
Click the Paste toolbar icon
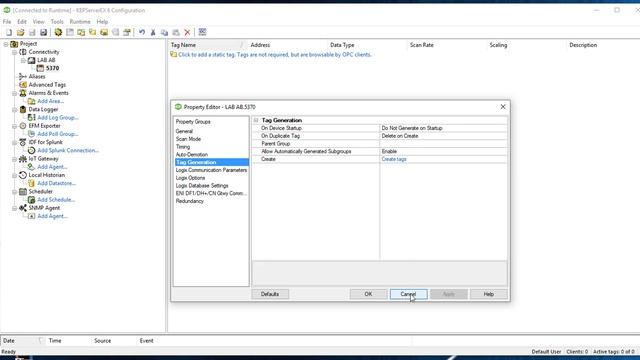click(176, 32)
